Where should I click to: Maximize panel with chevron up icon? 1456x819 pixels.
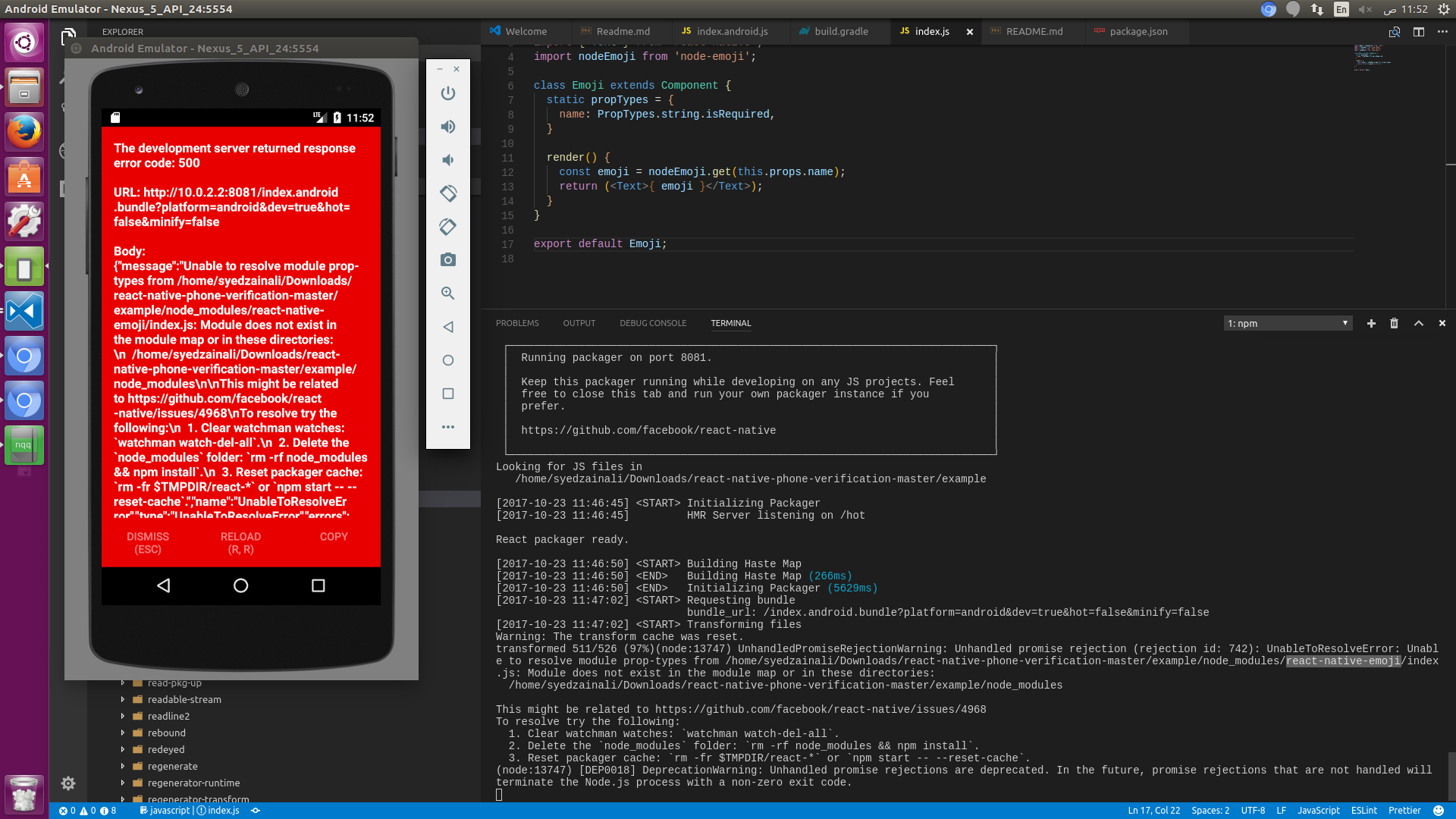[1419, 324]
